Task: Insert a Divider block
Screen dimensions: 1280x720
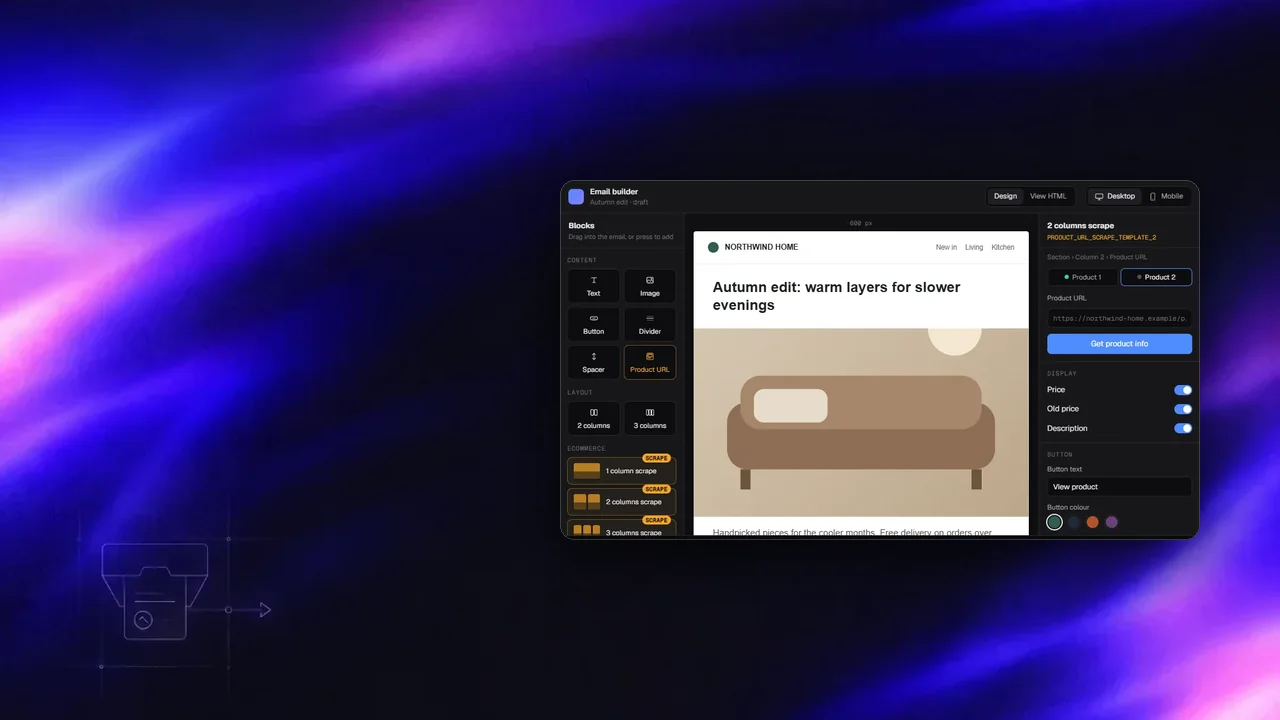Action: click(650, 324)
